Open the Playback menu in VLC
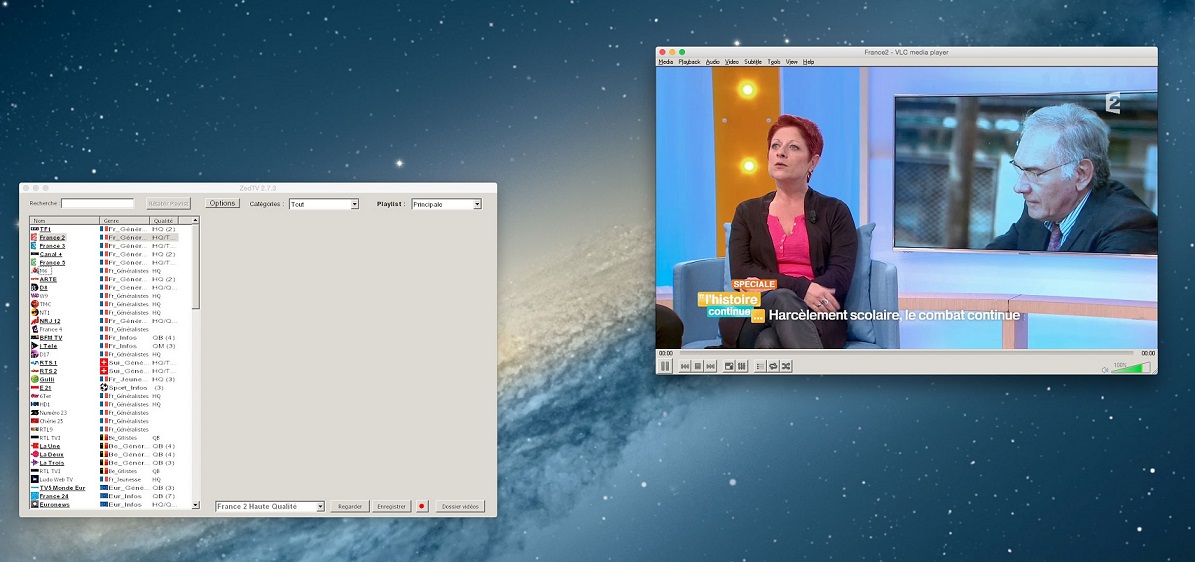1195x562 pixels. coord(689,62)
